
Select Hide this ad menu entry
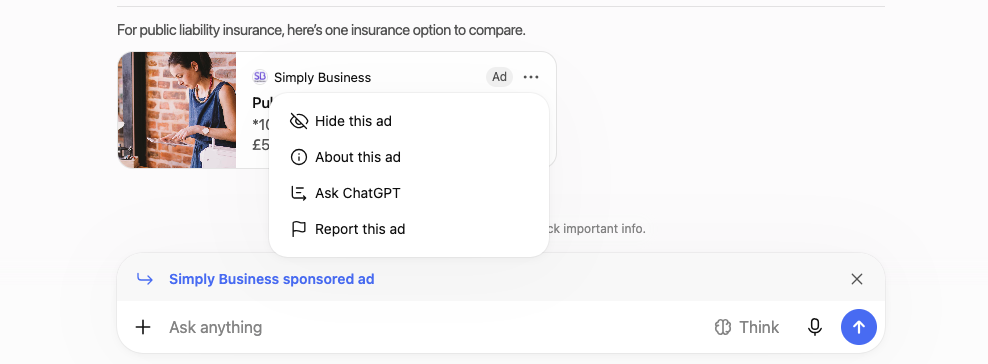click(409, 121)
